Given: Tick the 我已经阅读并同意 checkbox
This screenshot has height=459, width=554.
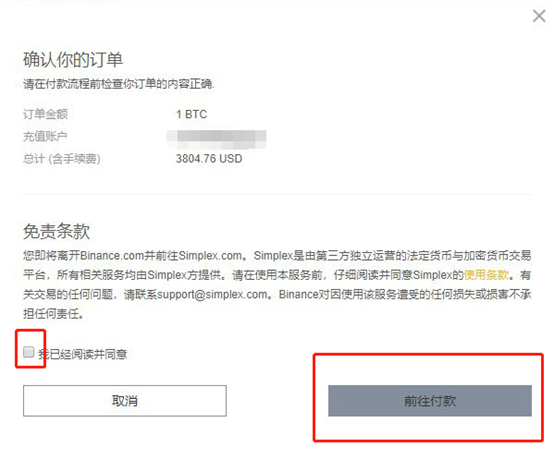Looking at the screenshot, I should [29, 352].
